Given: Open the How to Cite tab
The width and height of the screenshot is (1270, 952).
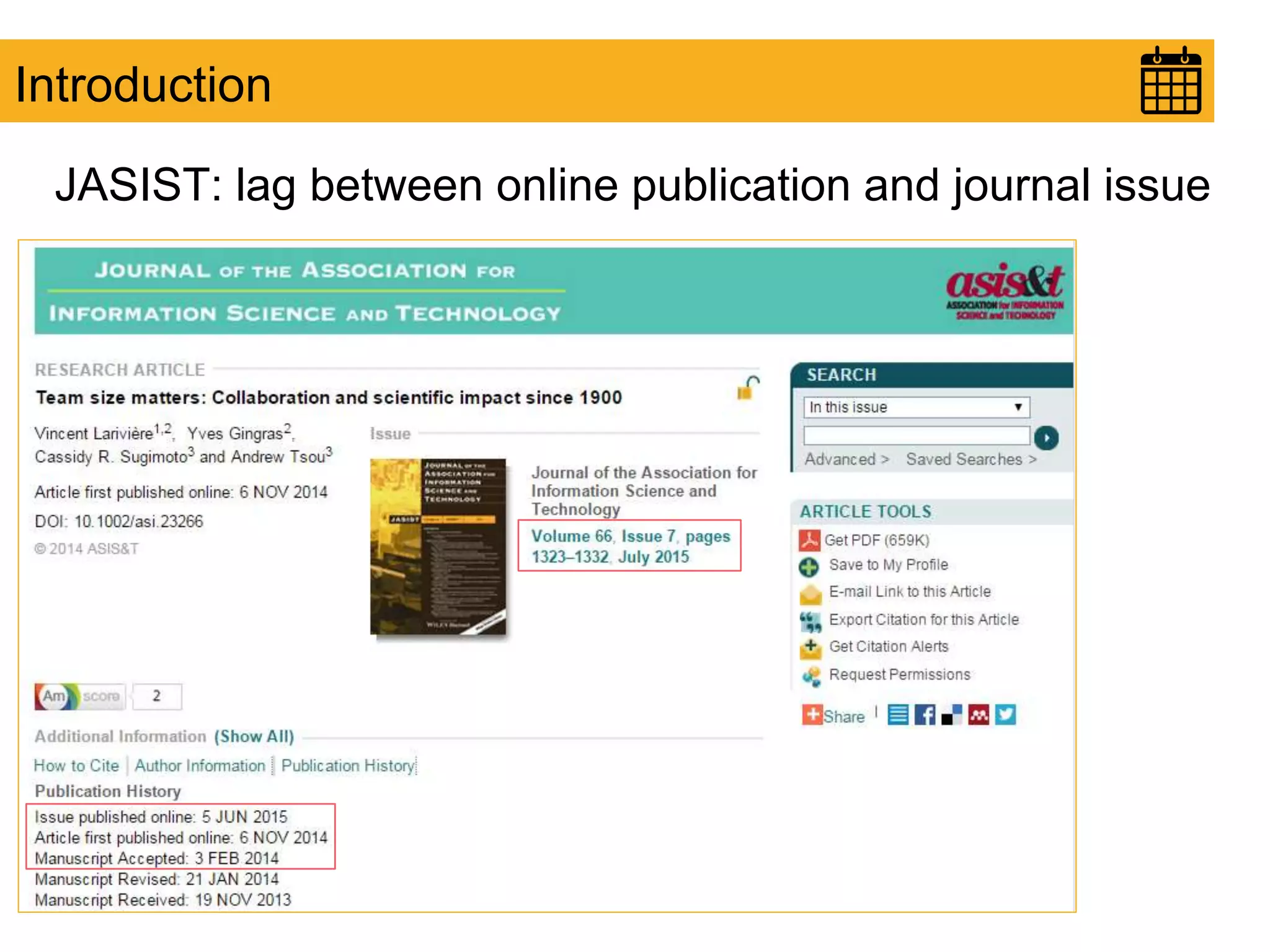Looking at the screenshot, I should coord(76,766).
